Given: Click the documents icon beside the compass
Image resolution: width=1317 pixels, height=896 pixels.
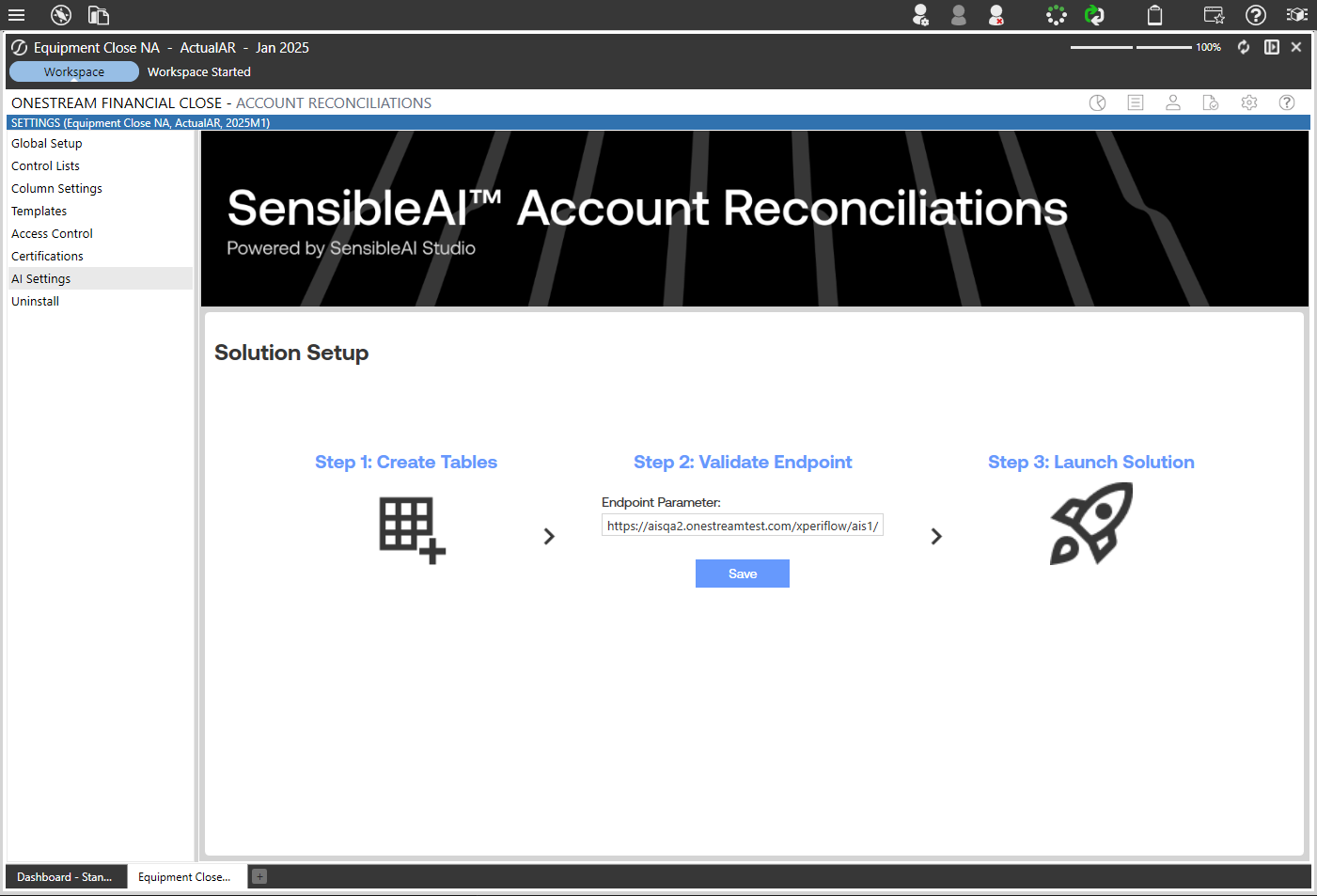Looking at the screenshot, I should click(99, 15).
